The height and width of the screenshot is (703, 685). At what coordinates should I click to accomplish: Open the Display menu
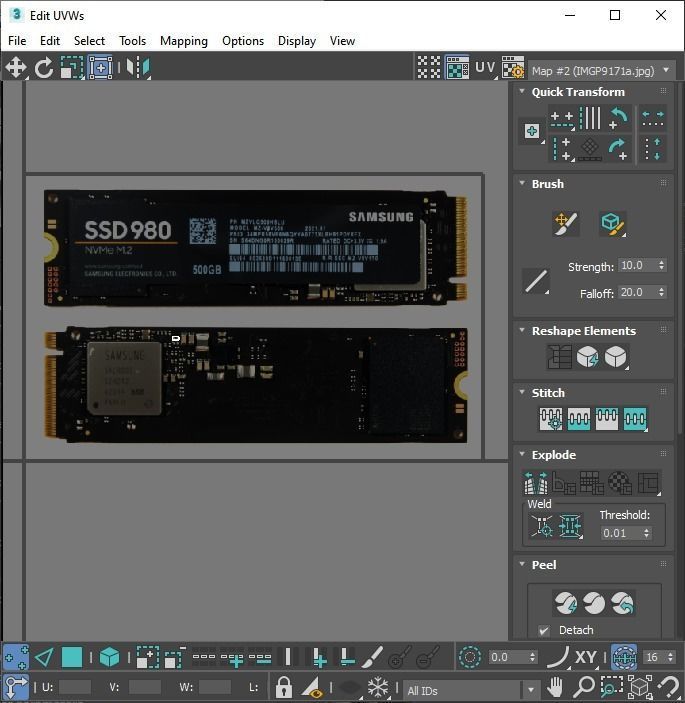(x=297, y=41)
